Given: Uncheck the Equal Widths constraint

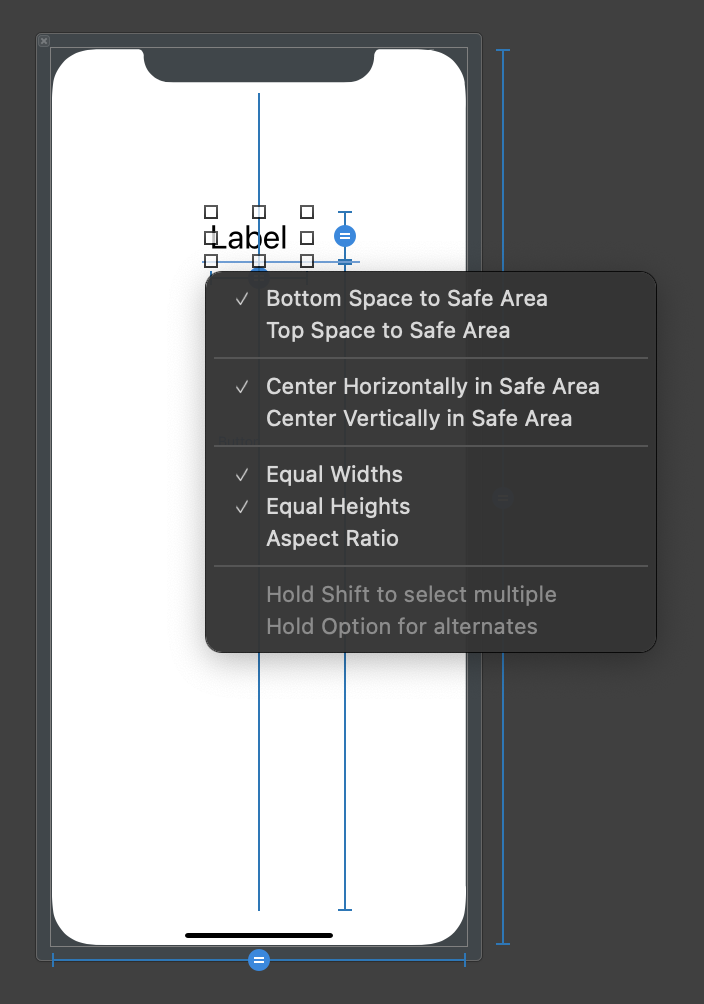Looking at the screenshot, I should [x=334, y=474].
